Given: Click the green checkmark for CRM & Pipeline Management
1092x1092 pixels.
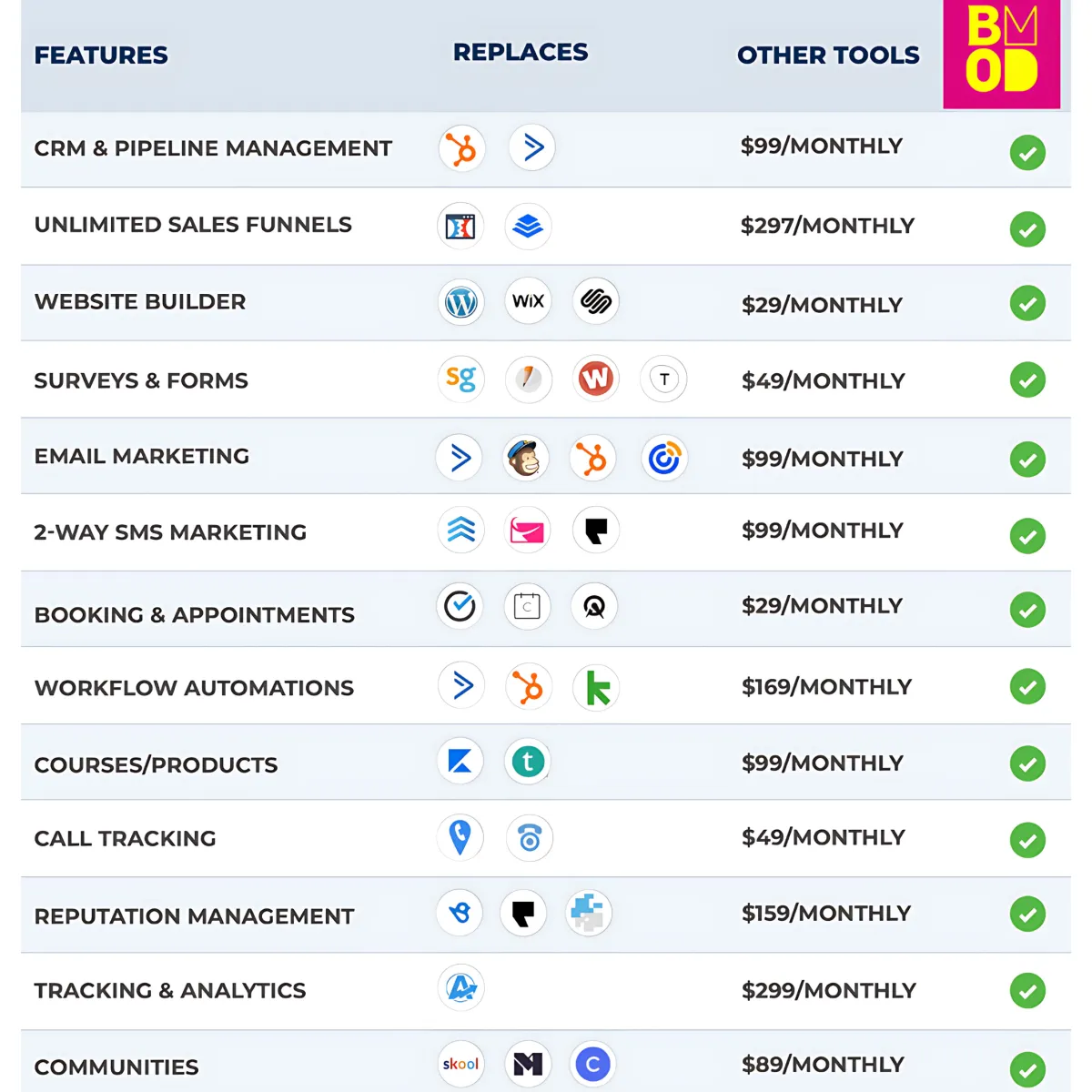Looking at the screenshot, I should [1027, 153].
